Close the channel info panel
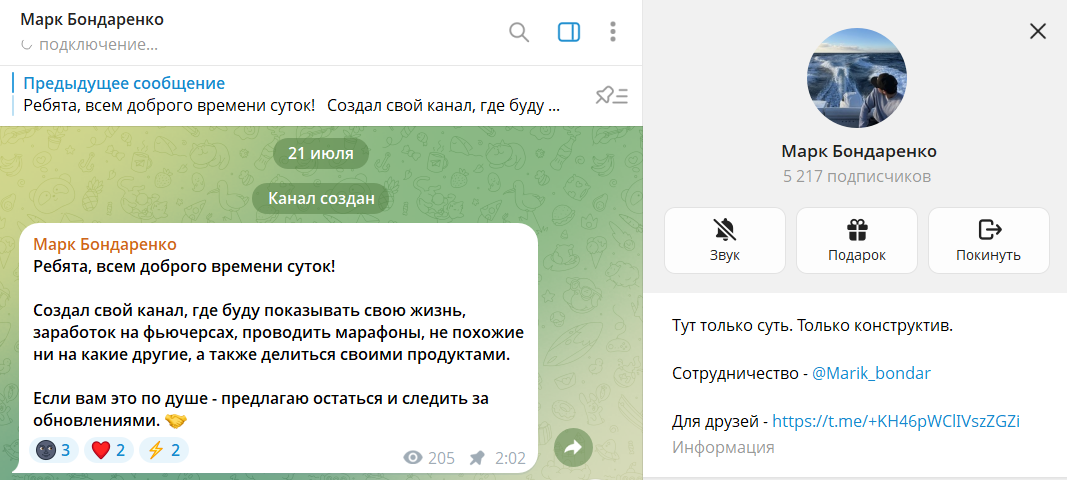The width and height of the screenshot is (1067, 480). click(1038, 31)
